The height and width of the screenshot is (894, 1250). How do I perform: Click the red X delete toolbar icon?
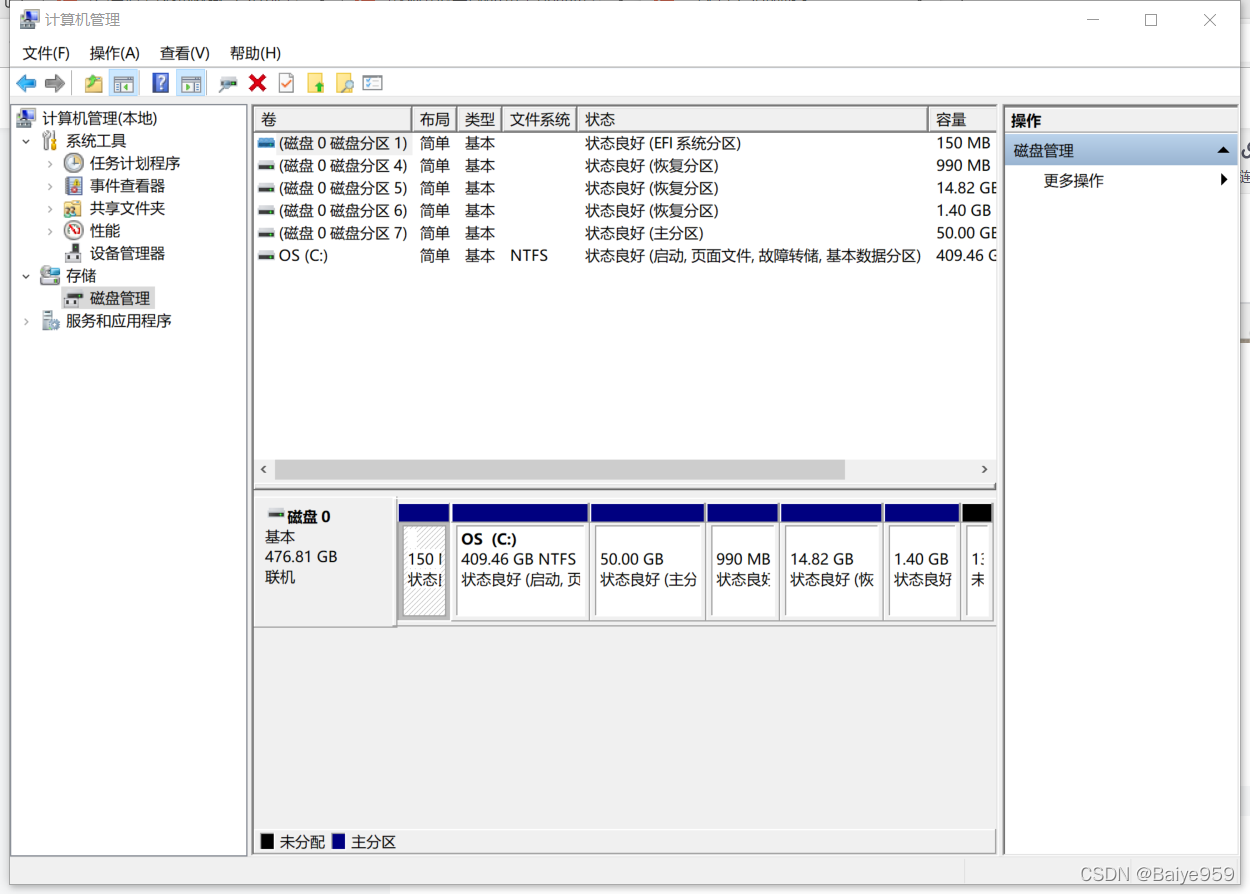pos(257,84)
